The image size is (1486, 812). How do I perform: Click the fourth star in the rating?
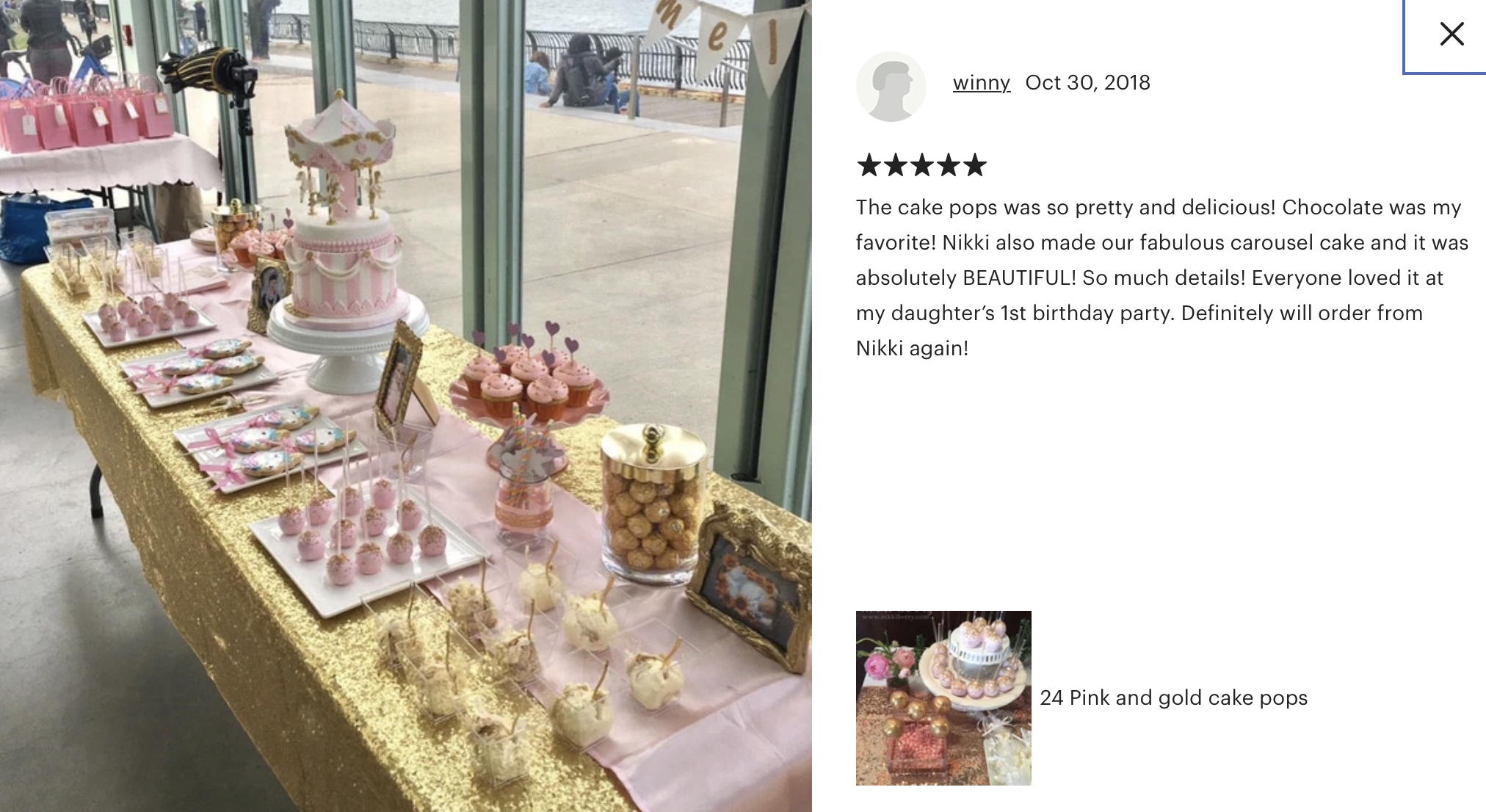(949, 165)
